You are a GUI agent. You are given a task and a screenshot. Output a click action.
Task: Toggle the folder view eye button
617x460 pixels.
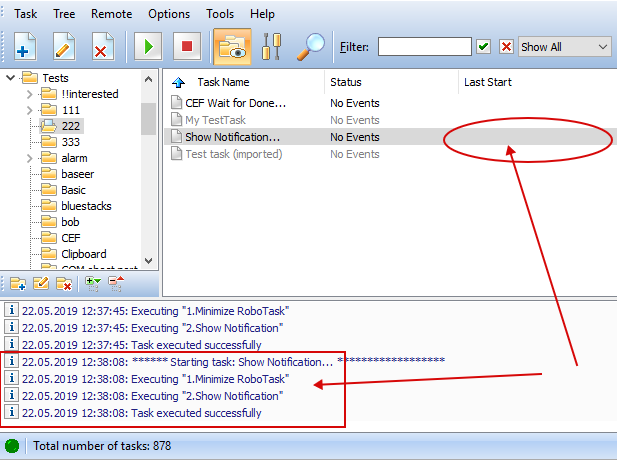[x=231, y=47]
